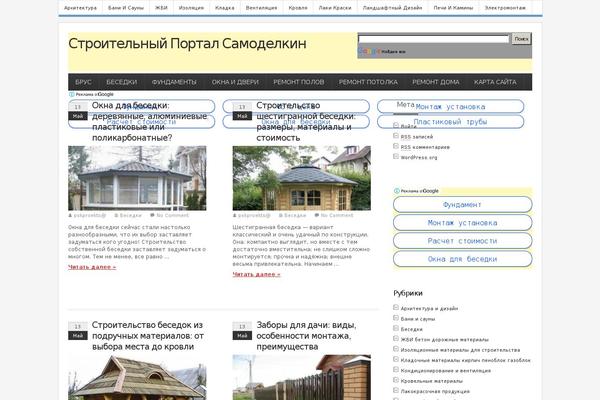The width and height of the screenshot is (600, 400).
Task: Click the author icon under the шестигранной беседки post
Action: 235,216
